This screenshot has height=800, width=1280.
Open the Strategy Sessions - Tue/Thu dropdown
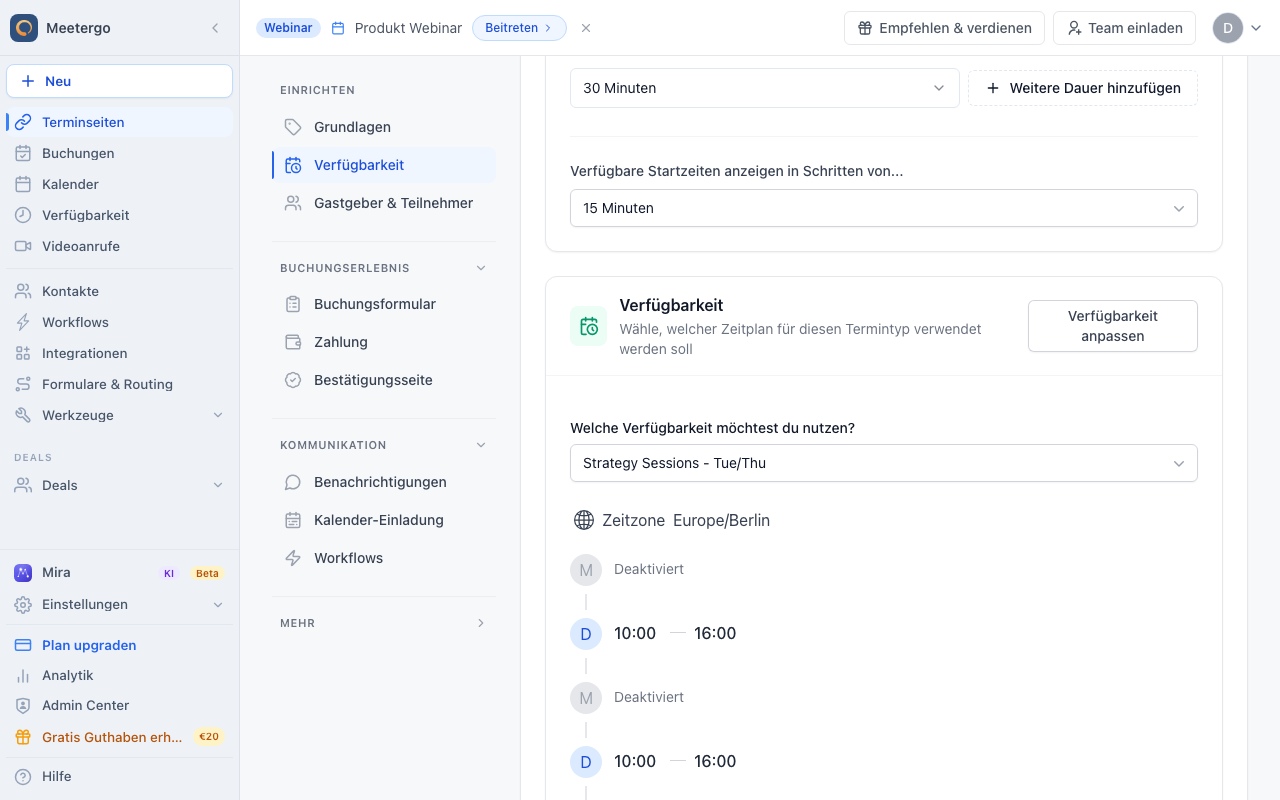point(884,463)
